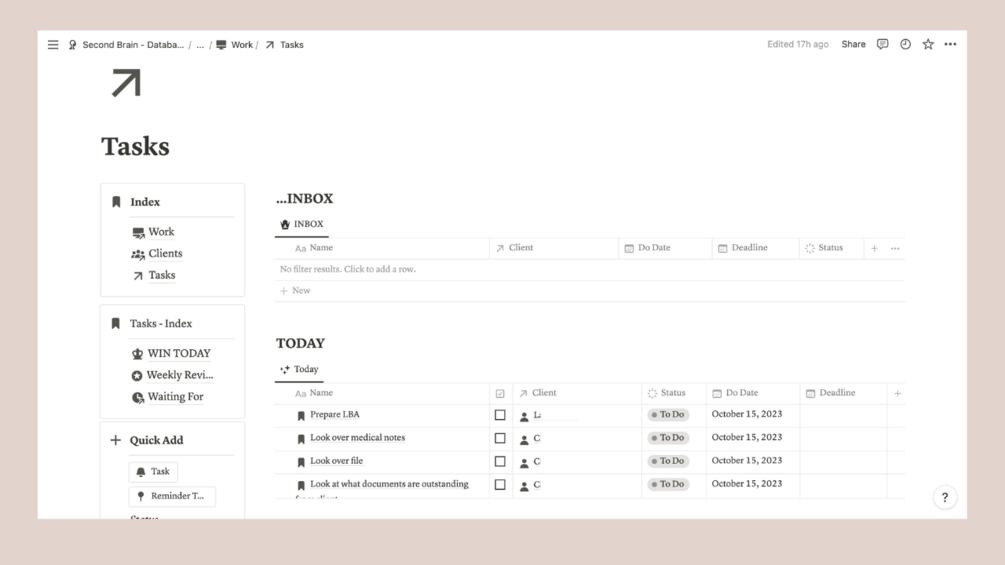The image size is (1005, 565).
Task: Click the Quick Add plus icon
Action: [x=115, y=440]
